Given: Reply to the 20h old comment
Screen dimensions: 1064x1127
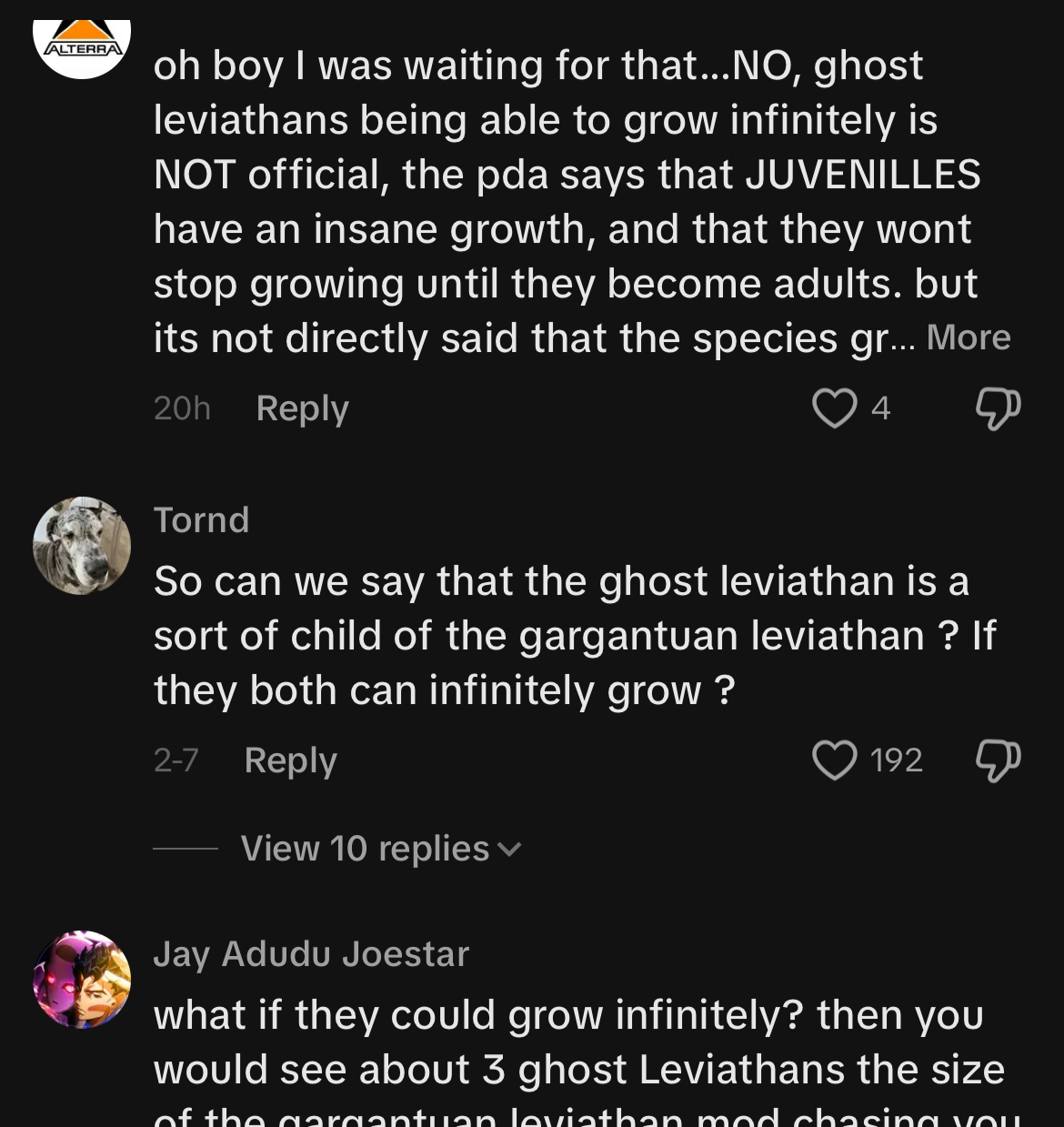Looking at the screenshot, I should (302, 408).
